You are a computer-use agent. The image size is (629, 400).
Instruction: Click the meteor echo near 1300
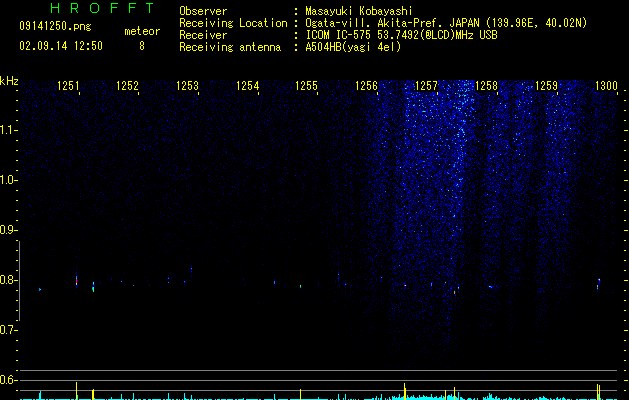pos(599,284)
